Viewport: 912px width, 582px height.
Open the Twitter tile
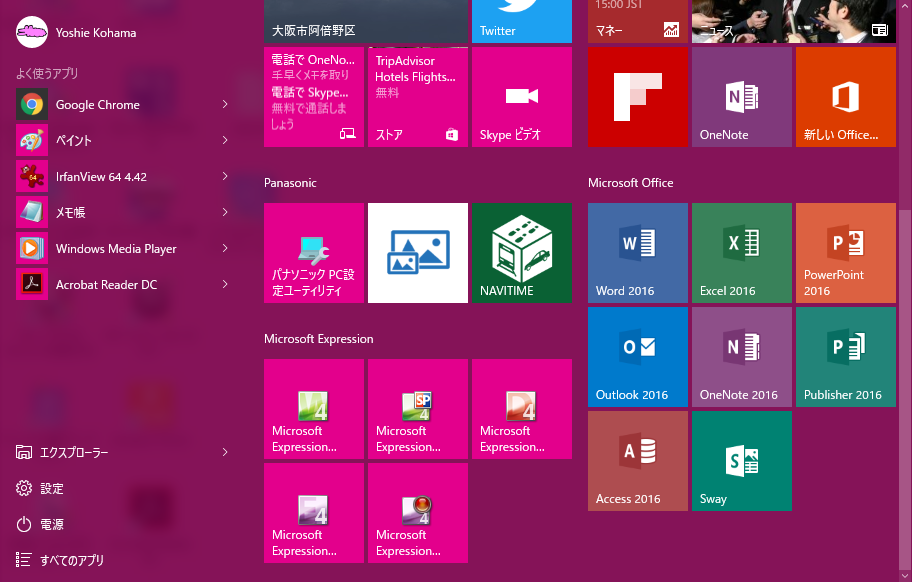coord(522,22)
